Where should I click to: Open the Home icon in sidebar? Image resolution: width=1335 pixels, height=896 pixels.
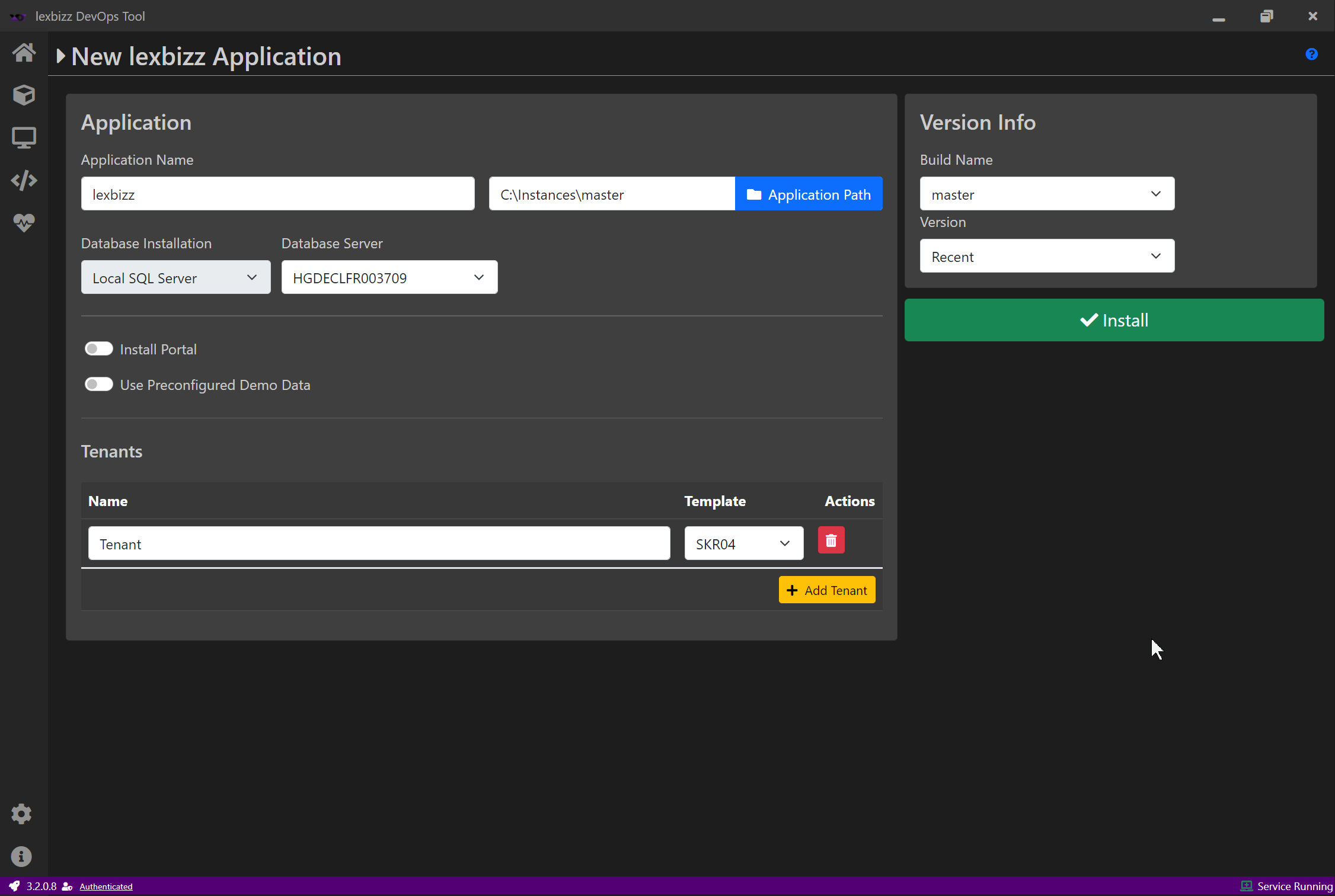[24, 53]
